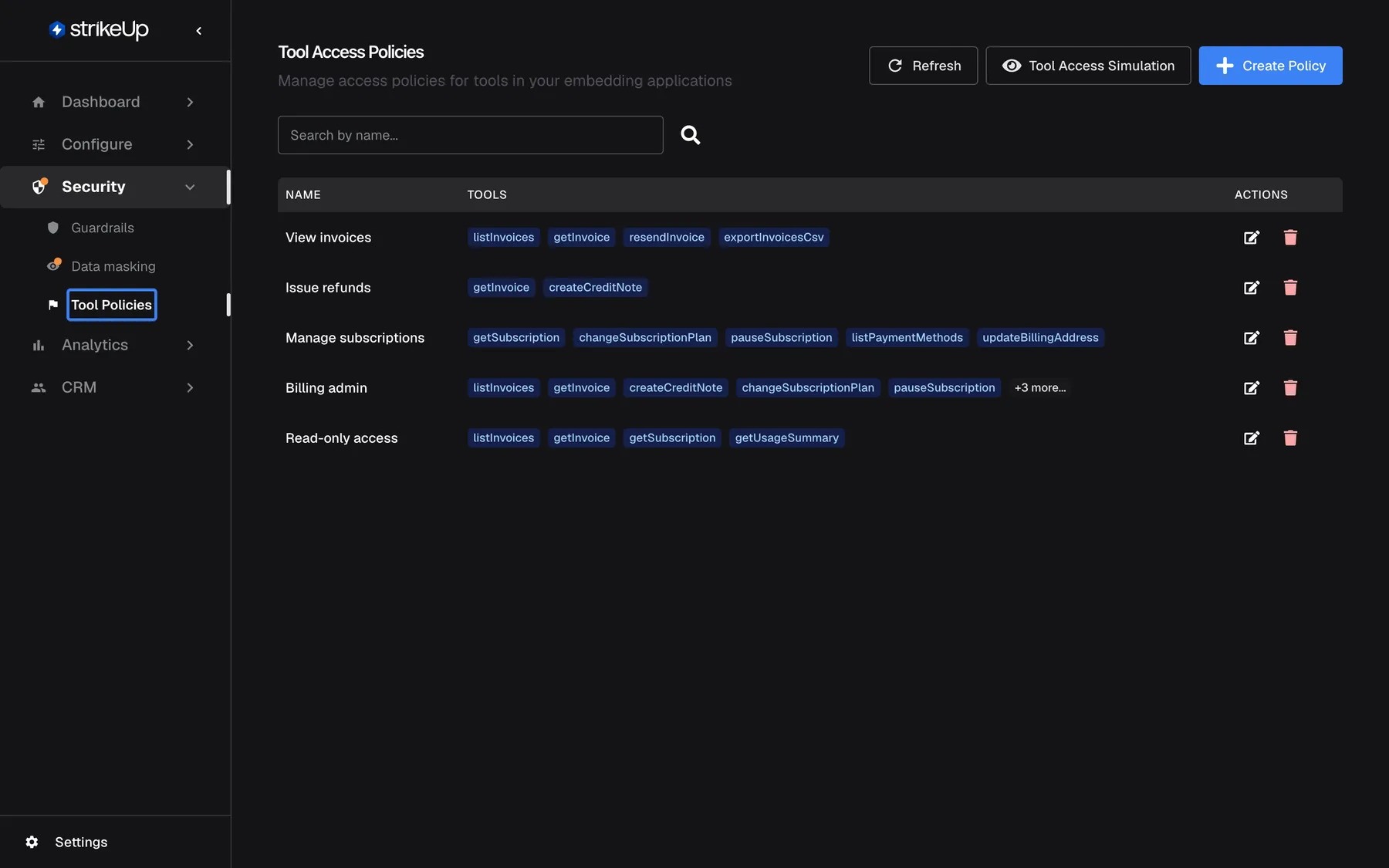The image size is (1389, 868).
Task: Open Guardrails under Security
Action: coord(103,228)
